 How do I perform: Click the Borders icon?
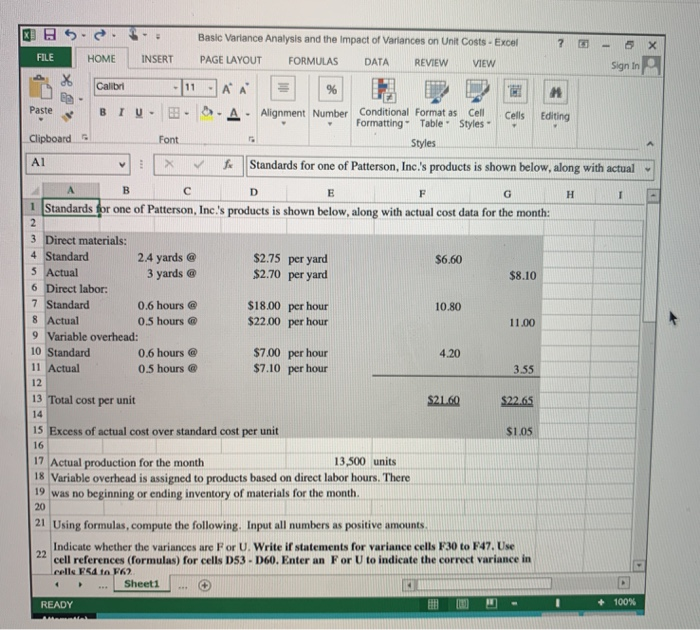174,113
